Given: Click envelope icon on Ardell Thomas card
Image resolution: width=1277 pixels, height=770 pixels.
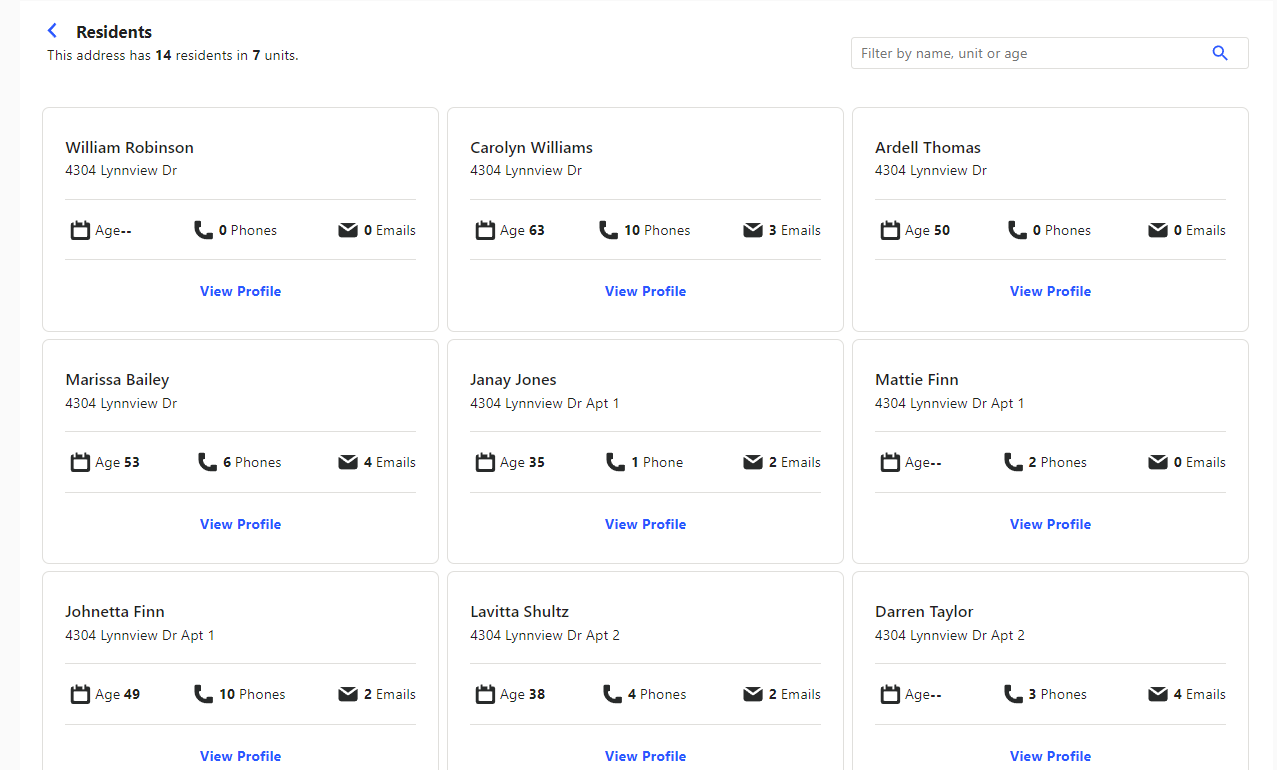Looking at the screenshot, I should (x=1158, y=230).
